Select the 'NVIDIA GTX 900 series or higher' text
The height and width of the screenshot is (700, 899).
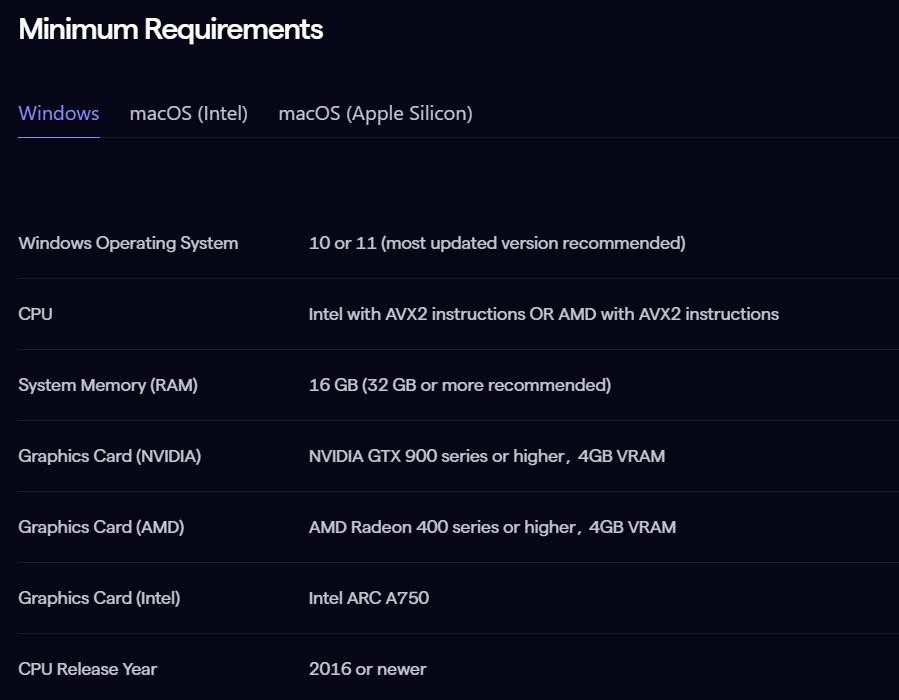[x=436, y=456]
